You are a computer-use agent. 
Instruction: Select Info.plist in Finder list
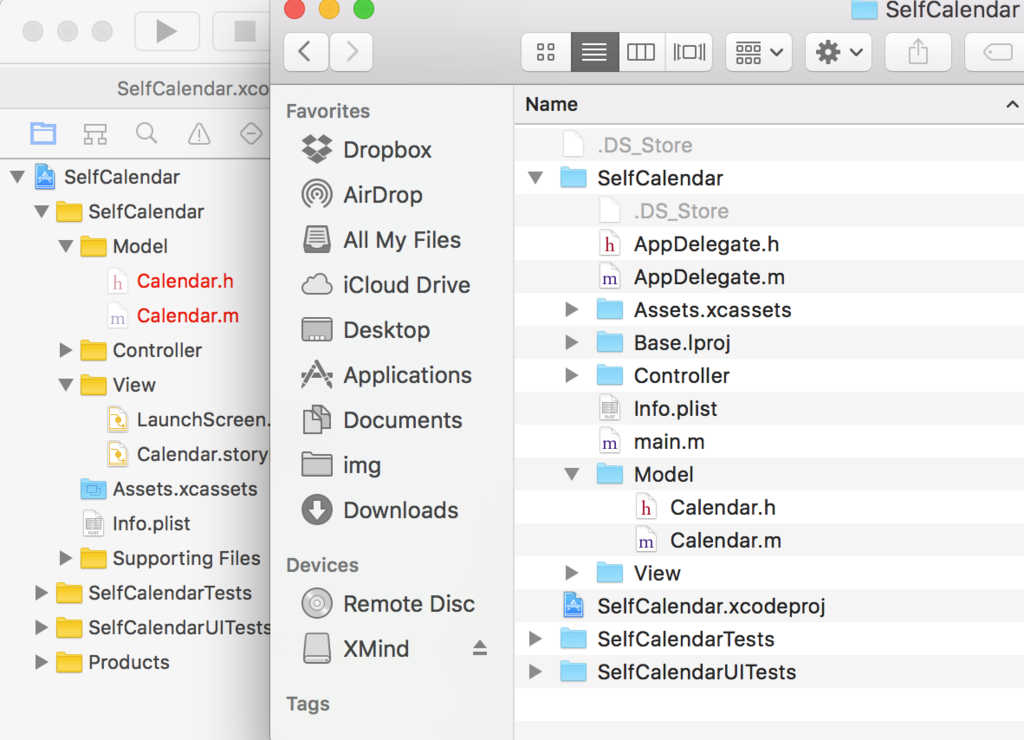coord(769,409)
